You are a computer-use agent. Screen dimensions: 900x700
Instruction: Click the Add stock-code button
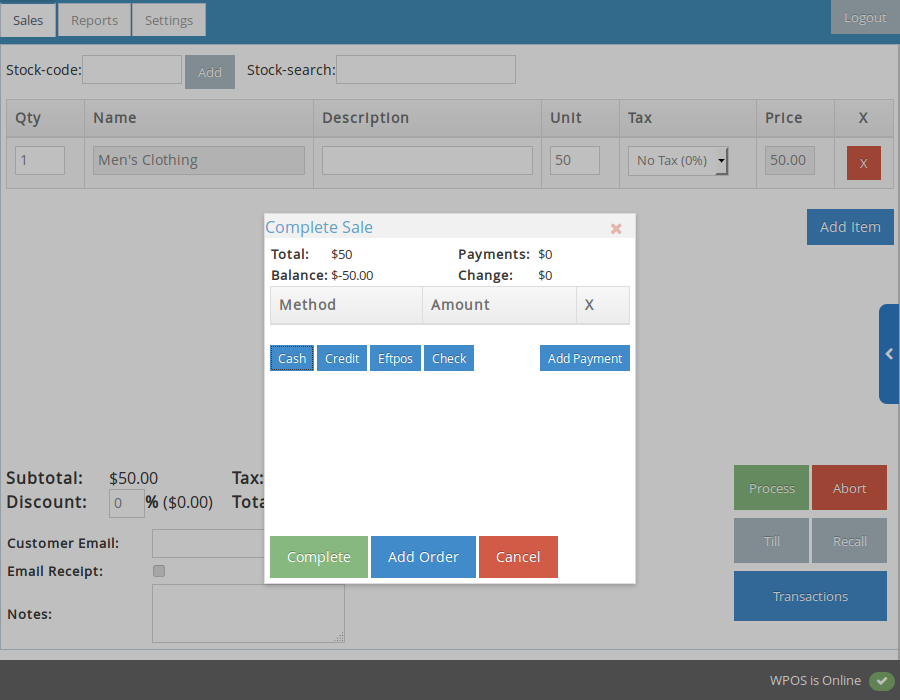(210, 72)
